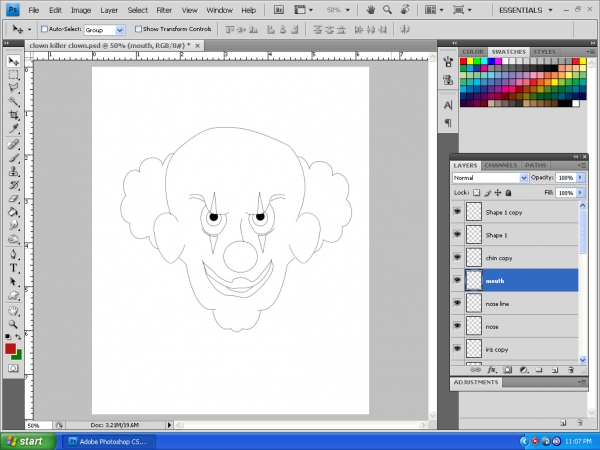Click the green background color swatch
This screenshot has width=600, height=450.
tap(18, 356)
